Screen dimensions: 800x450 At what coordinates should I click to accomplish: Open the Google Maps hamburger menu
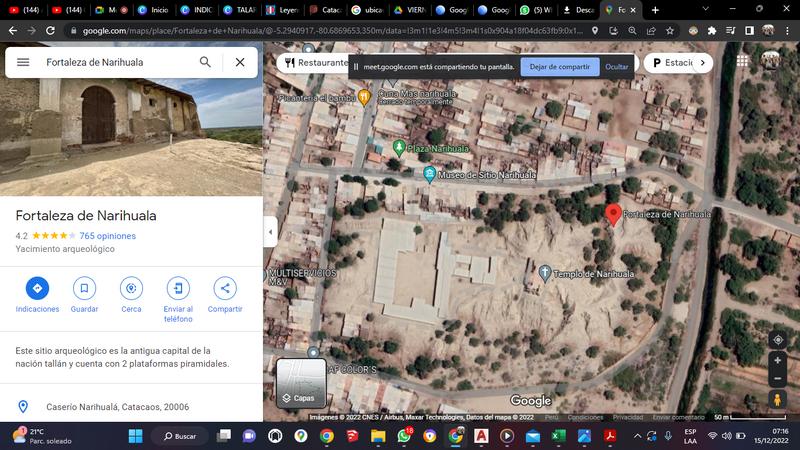23,62
